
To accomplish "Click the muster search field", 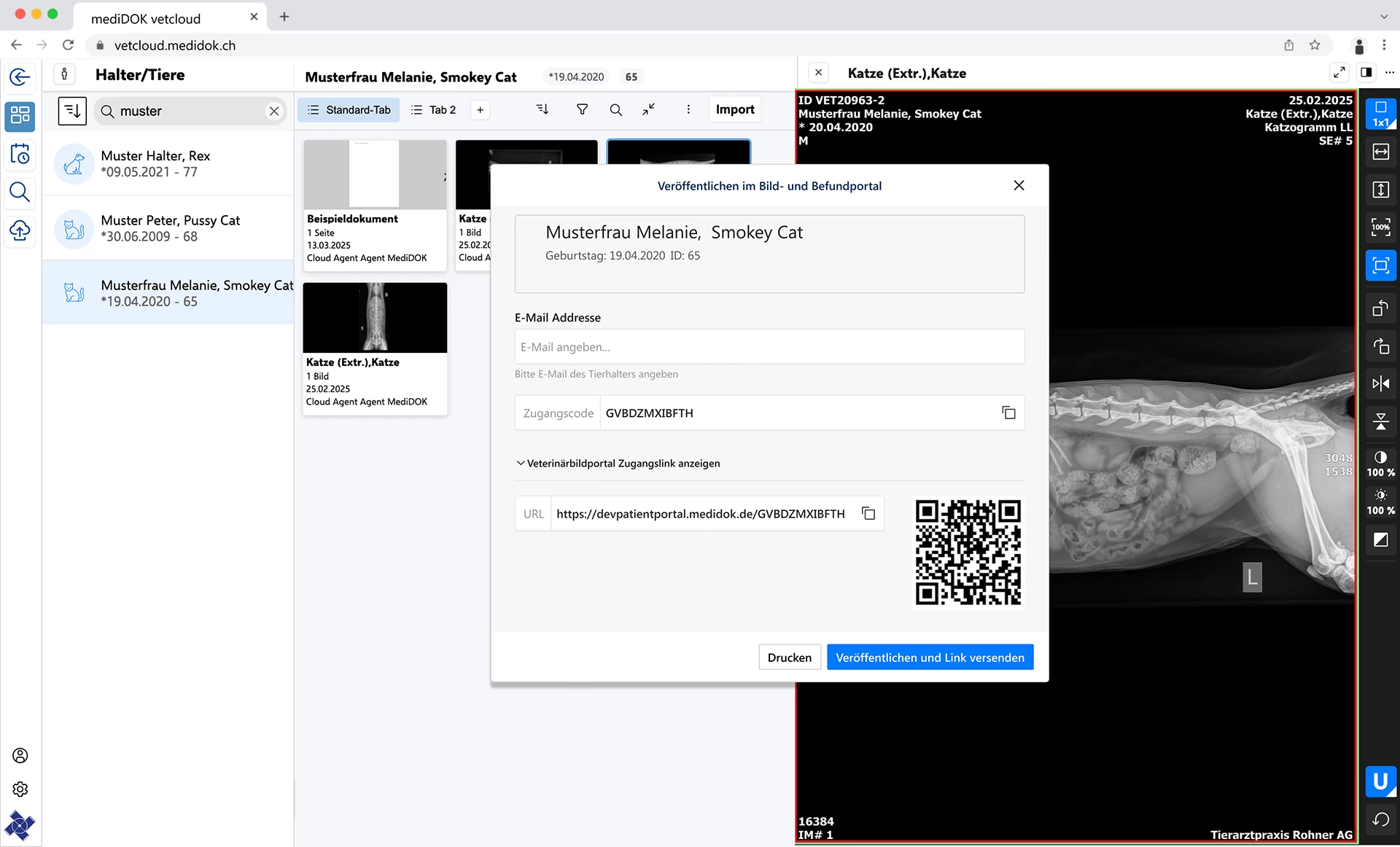I will [x=190, y=111].
